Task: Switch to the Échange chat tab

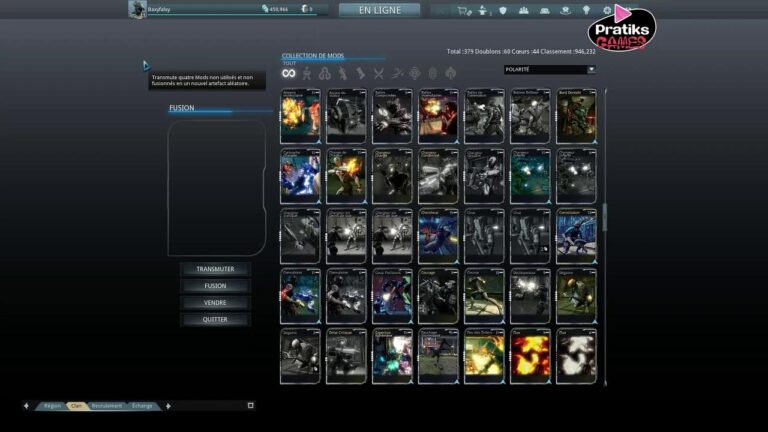Action: 142,406
